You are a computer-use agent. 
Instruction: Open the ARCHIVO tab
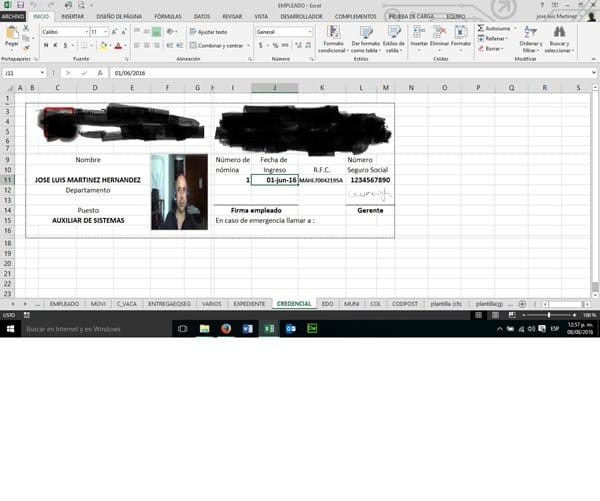(13, 16)
